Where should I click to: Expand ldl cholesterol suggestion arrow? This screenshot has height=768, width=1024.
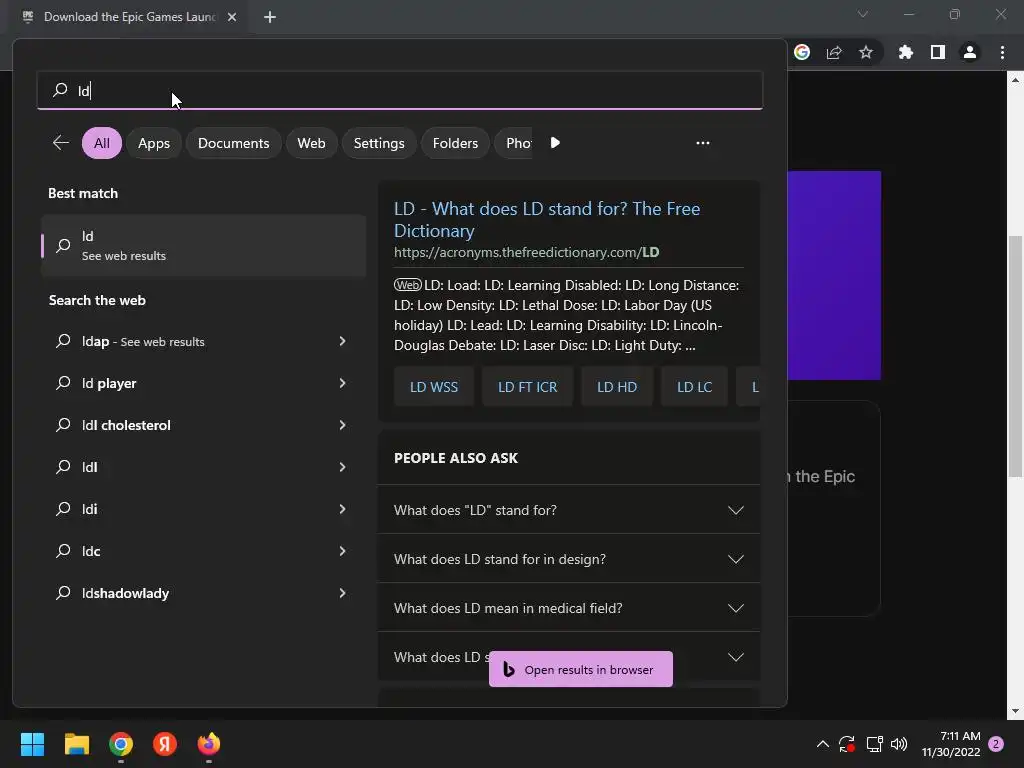342,425
